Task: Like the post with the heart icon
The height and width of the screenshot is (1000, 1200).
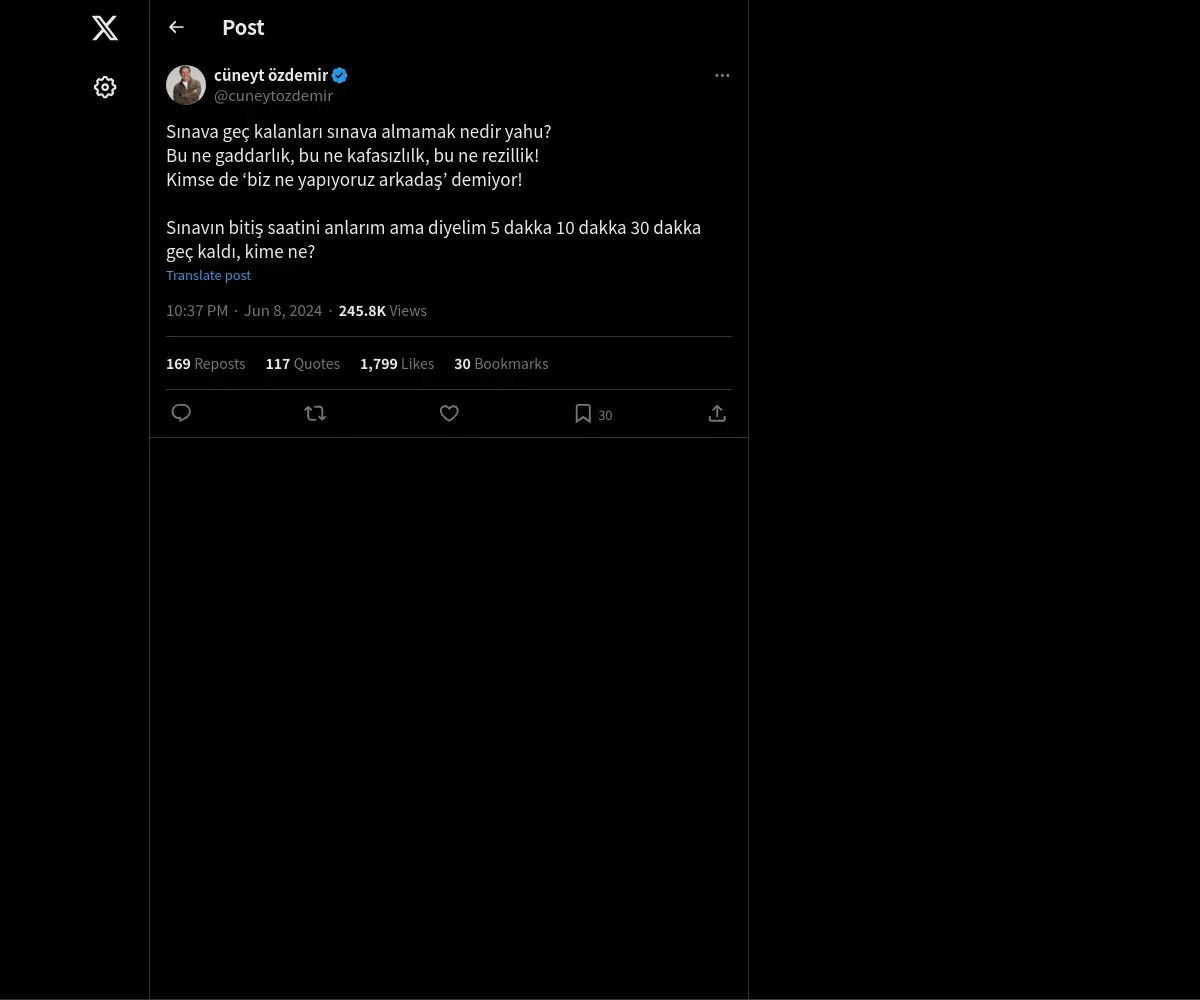Action: (x=449, y=413)
